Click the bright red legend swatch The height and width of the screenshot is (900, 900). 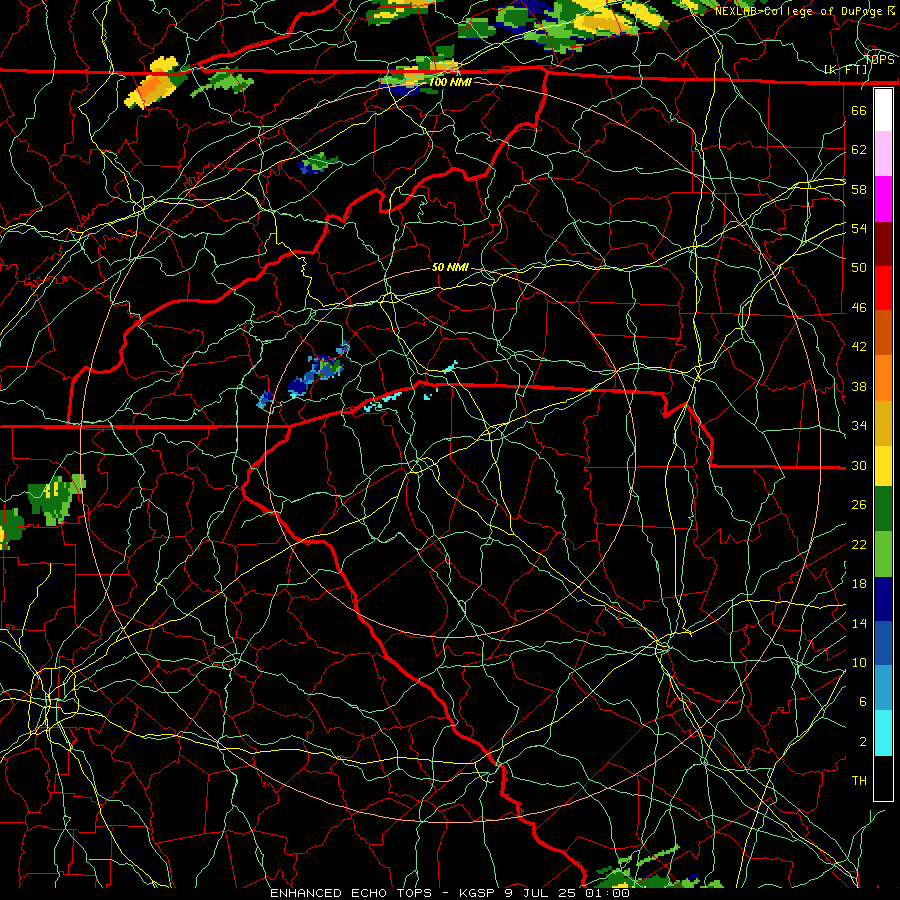click(x=883, y=288)
